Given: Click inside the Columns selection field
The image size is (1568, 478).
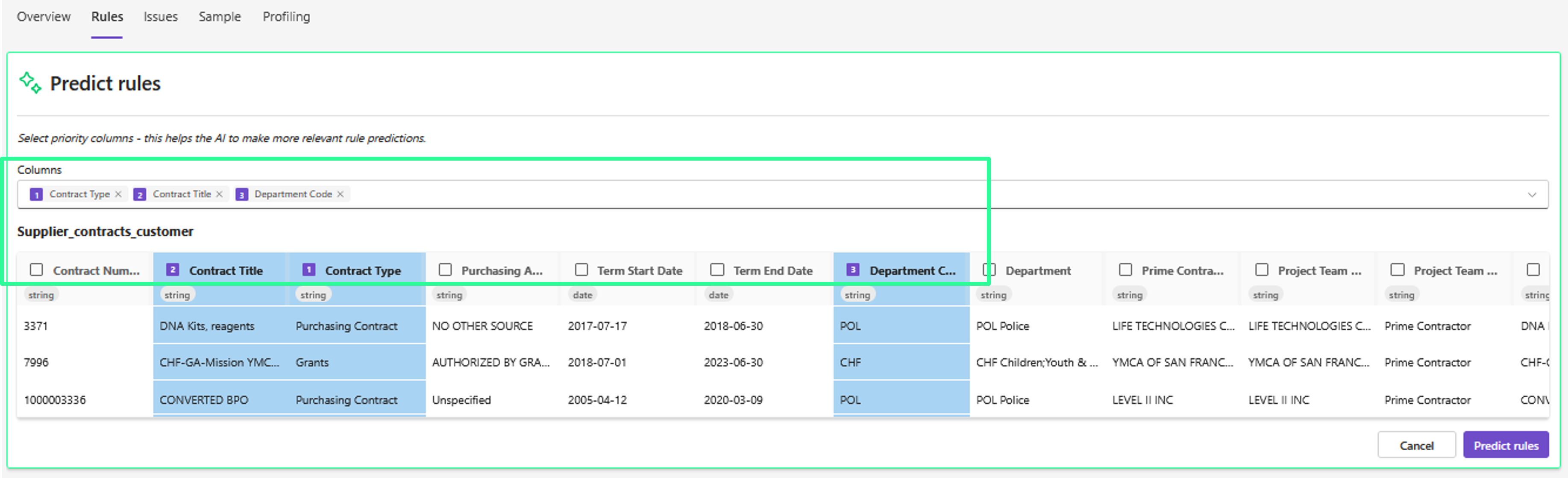Looking at the screenshot, I should click(852, 195).
